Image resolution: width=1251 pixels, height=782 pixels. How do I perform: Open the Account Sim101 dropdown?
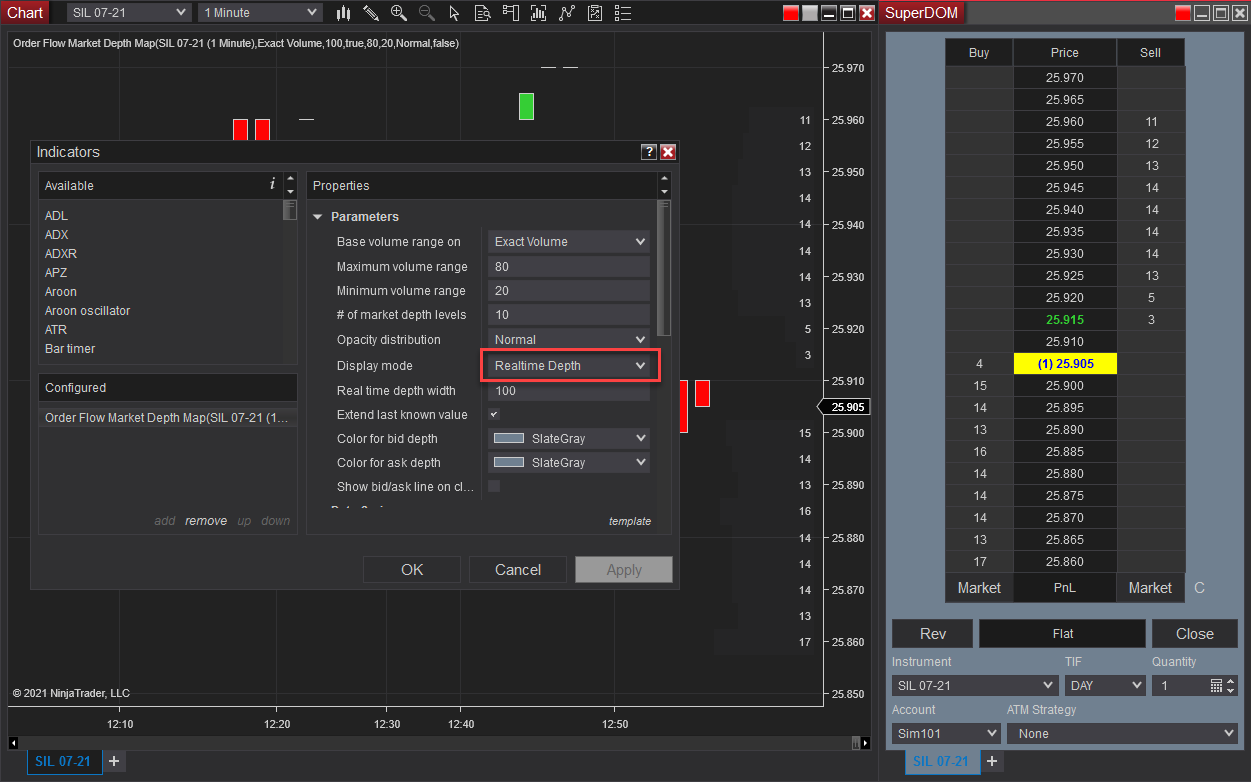946,733
